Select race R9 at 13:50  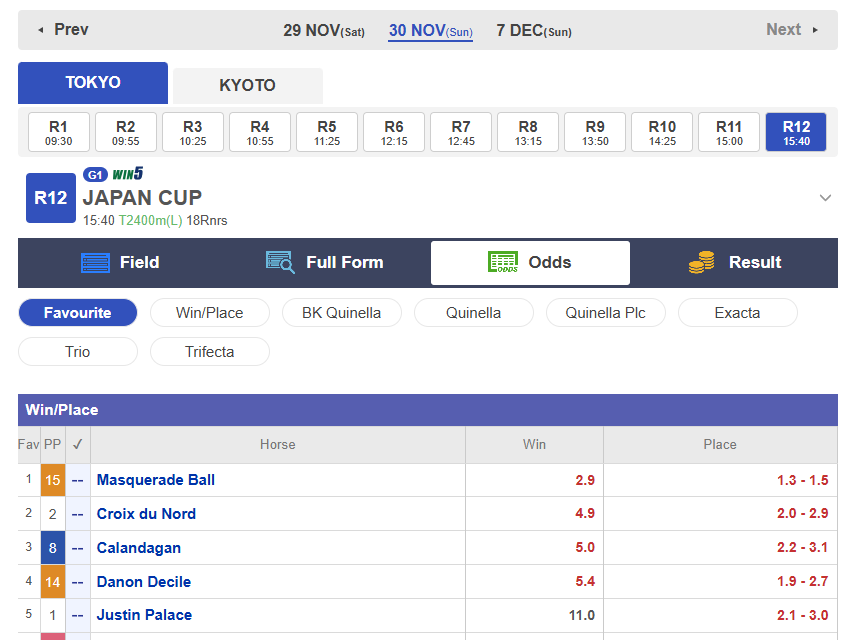point(595,132)
